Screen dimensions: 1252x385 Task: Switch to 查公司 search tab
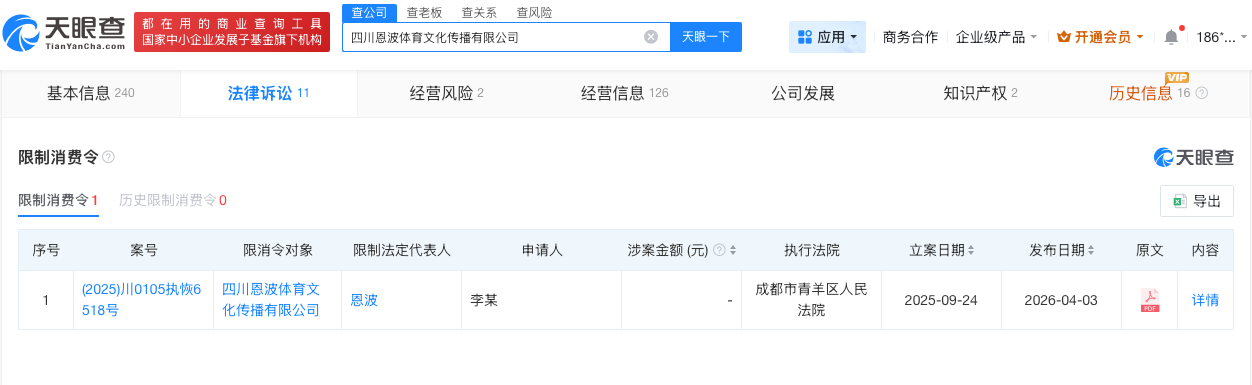click(369, 13)
